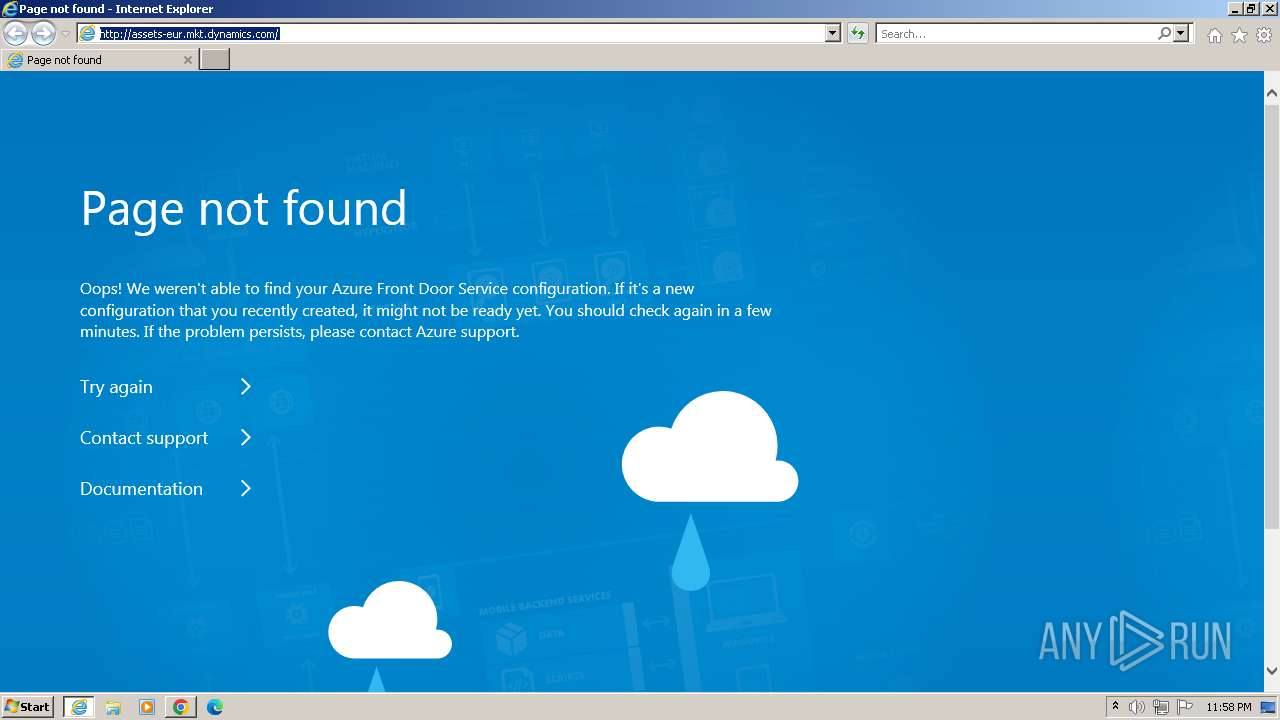Select the 'Page not found' tab
Image resolution: width=1280 pixels, height=720 pixels.
tap(98, 60)
